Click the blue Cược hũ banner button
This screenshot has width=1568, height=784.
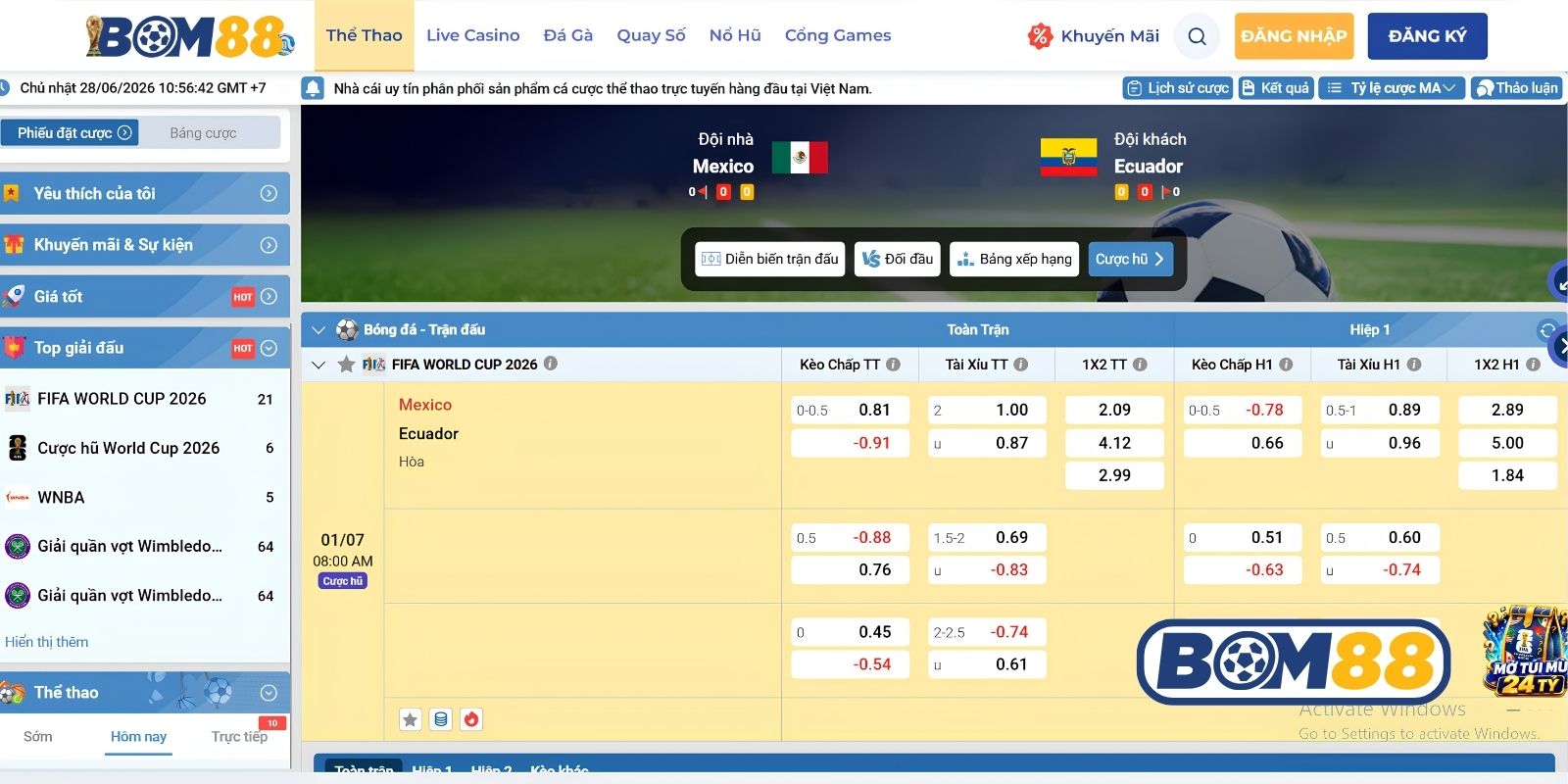tap(1130, 259)
